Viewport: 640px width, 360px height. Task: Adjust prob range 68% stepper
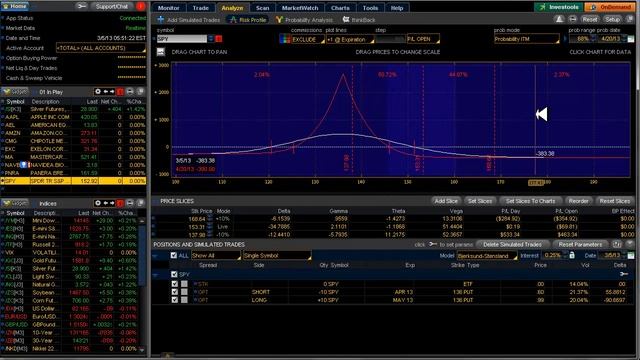coord(593,39)
